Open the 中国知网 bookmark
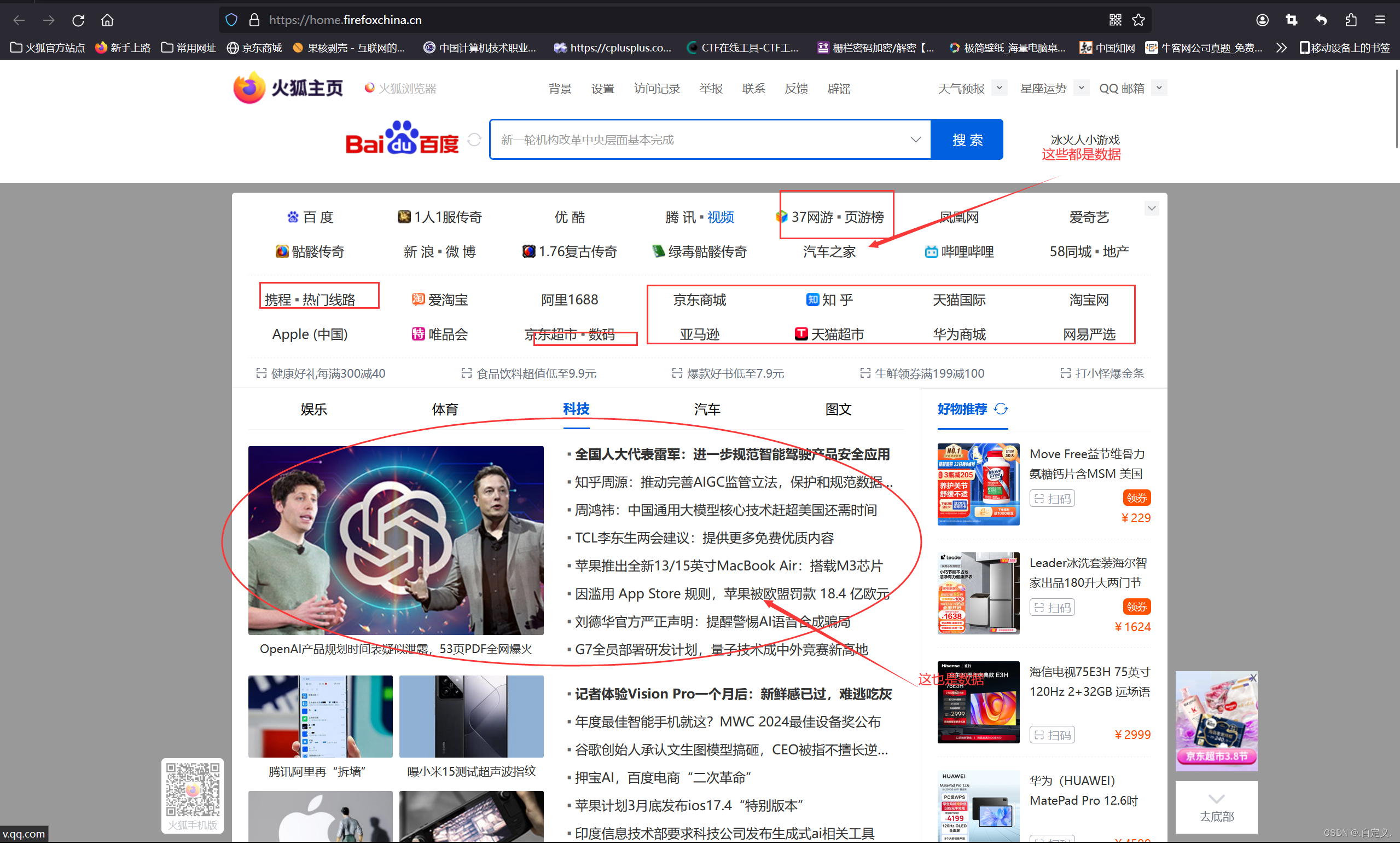Viewport: 1400px width, 843px height. pyautogui.click(x=1107, y=48)
